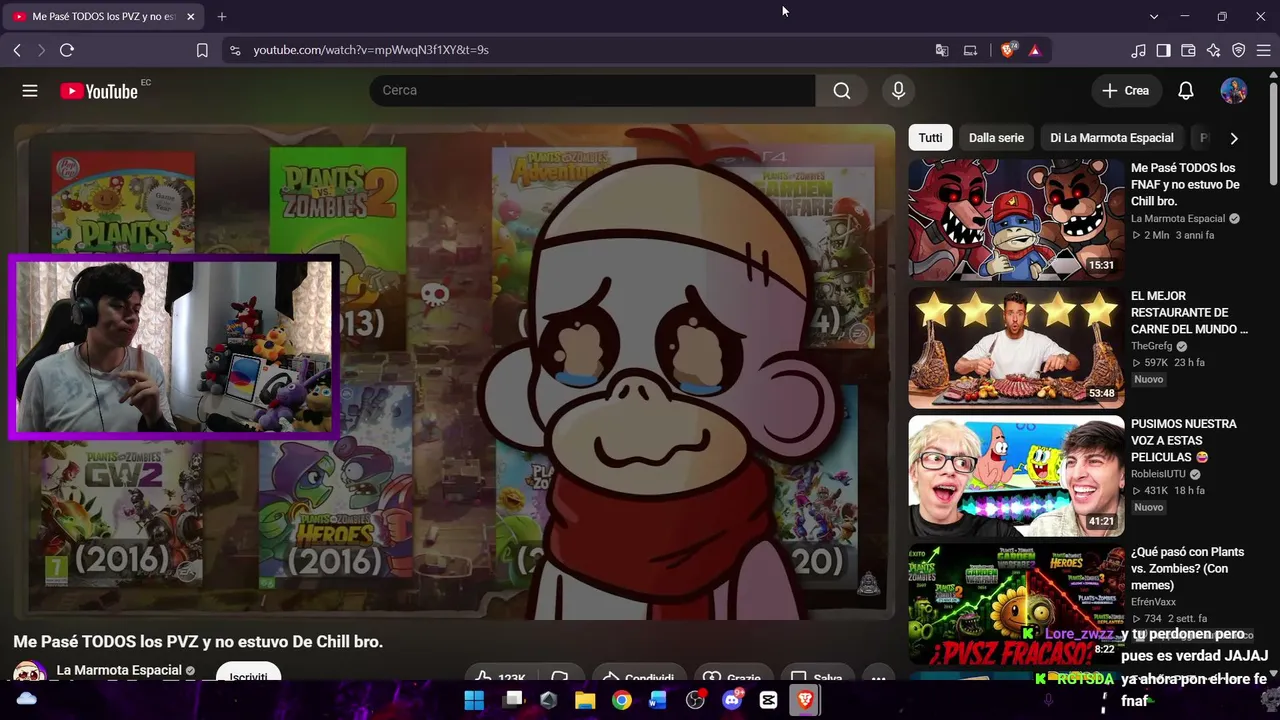The image size is (1280, 720).
Task: Open the weather widget cloud icon
Action: 27,699
